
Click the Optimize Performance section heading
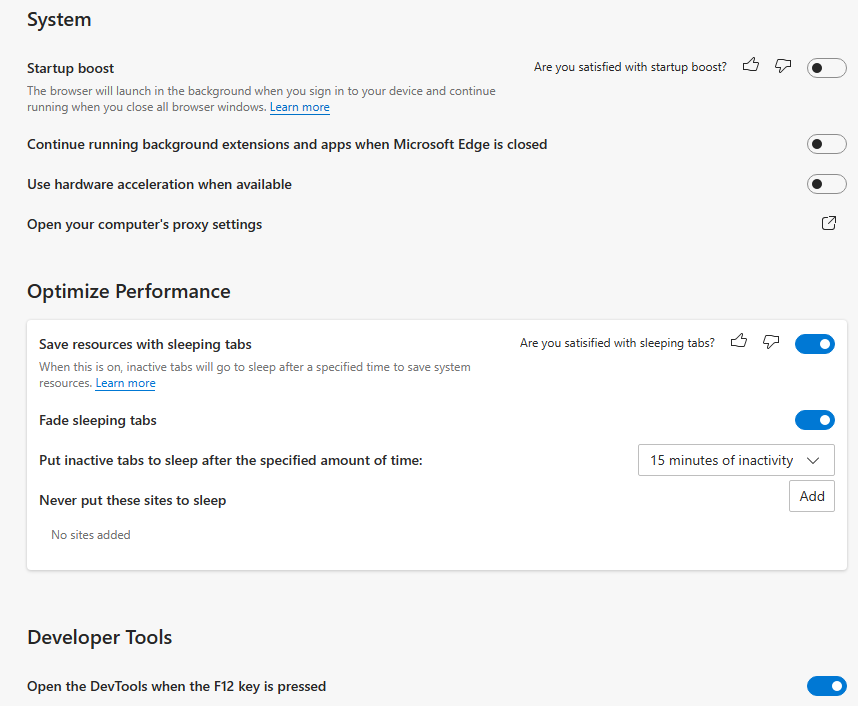[x=128, y=291]
